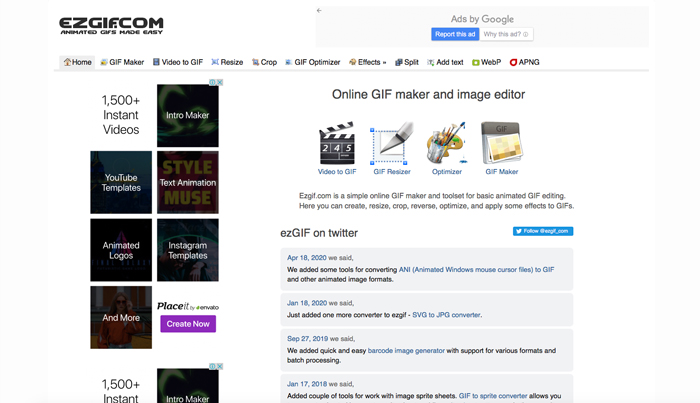Click the 1,500+ Instant Videos ad text
700x403 pixels.
click(x=121, y=115)
